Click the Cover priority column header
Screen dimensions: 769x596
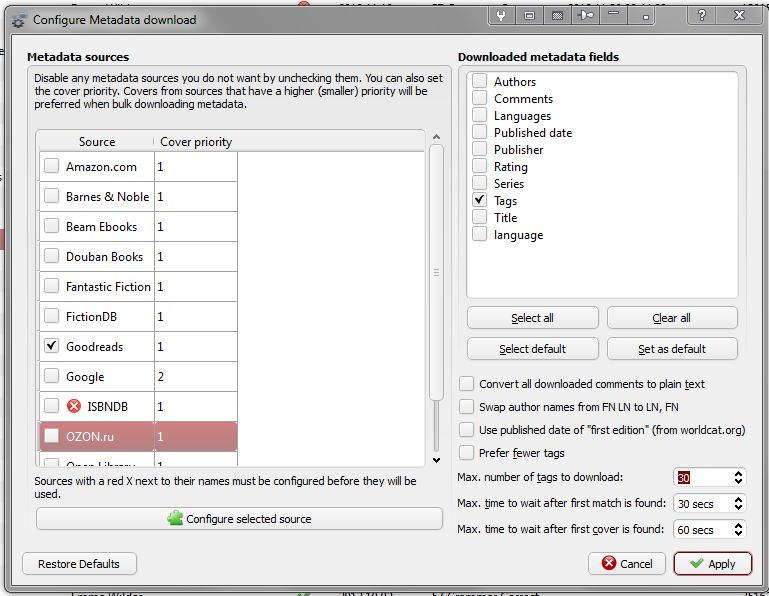[x=196, y=142]
